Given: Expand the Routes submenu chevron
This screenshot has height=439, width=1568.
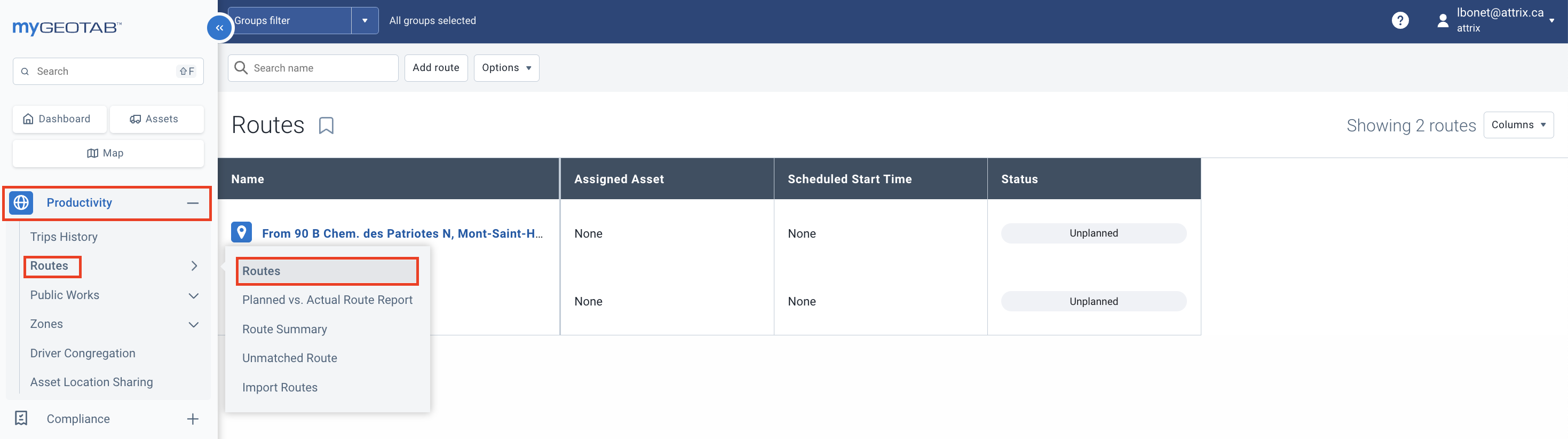Looking at the screenshot, I should coord(194,266).
